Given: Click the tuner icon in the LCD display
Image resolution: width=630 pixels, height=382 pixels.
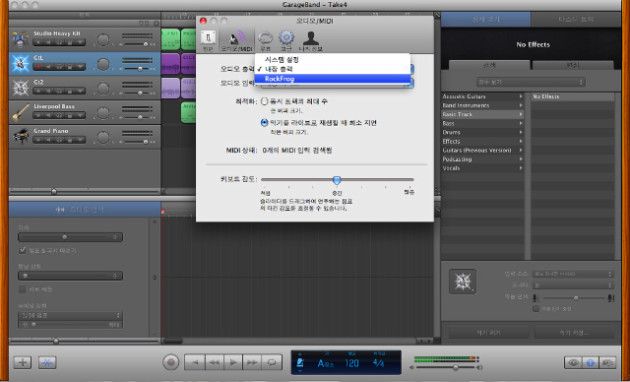Looking at the screenshot, I should (x=300, y=364).
